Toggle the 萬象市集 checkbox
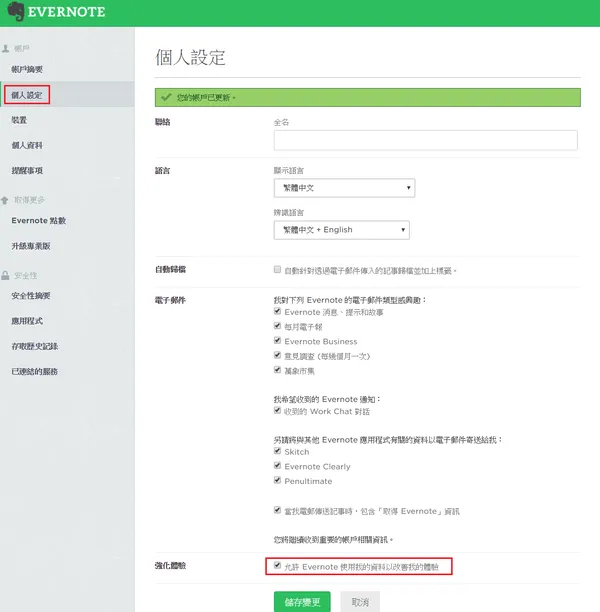This screenshot has width=600, height=612. point(277,370)
